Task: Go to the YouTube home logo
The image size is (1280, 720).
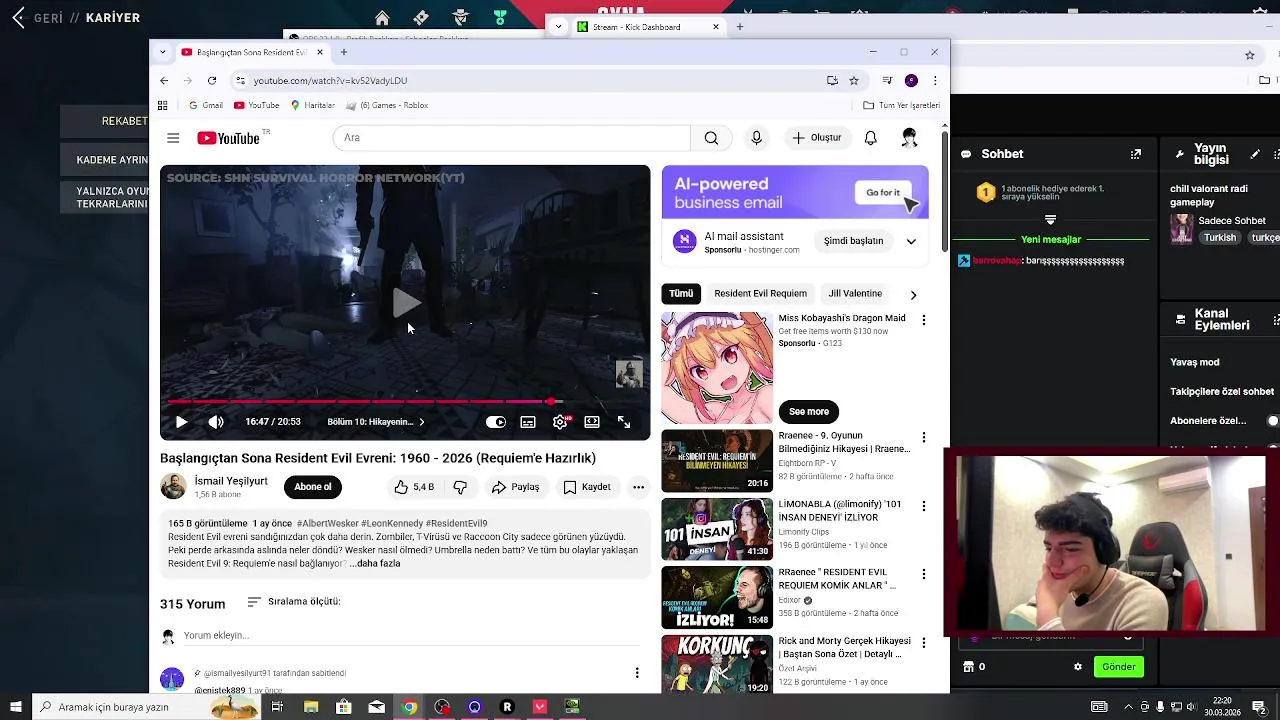Action: [x=229, y=138]
